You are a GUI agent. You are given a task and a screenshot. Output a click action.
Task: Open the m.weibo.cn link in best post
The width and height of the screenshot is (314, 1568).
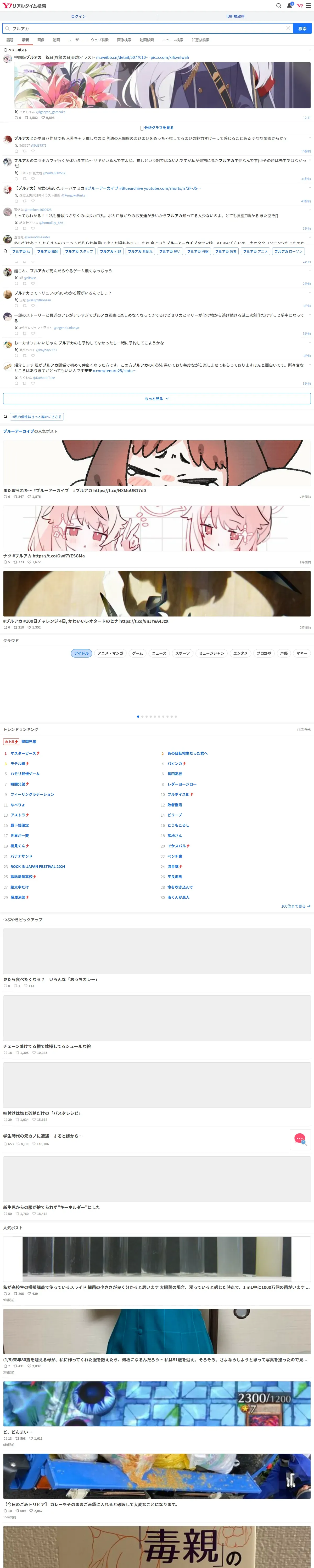[x=122, y=57]
